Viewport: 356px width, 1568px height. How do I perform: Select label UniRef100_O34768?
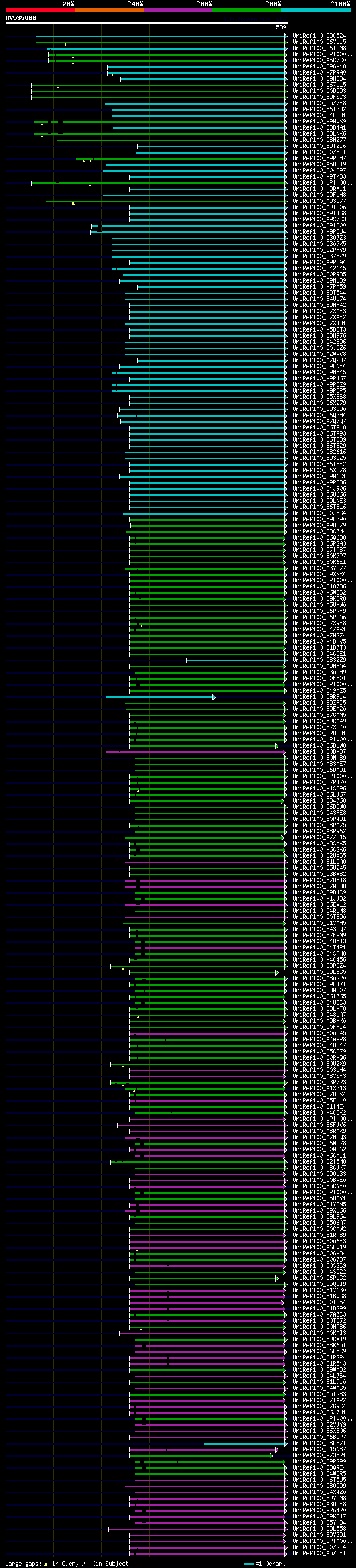point(319,801)
